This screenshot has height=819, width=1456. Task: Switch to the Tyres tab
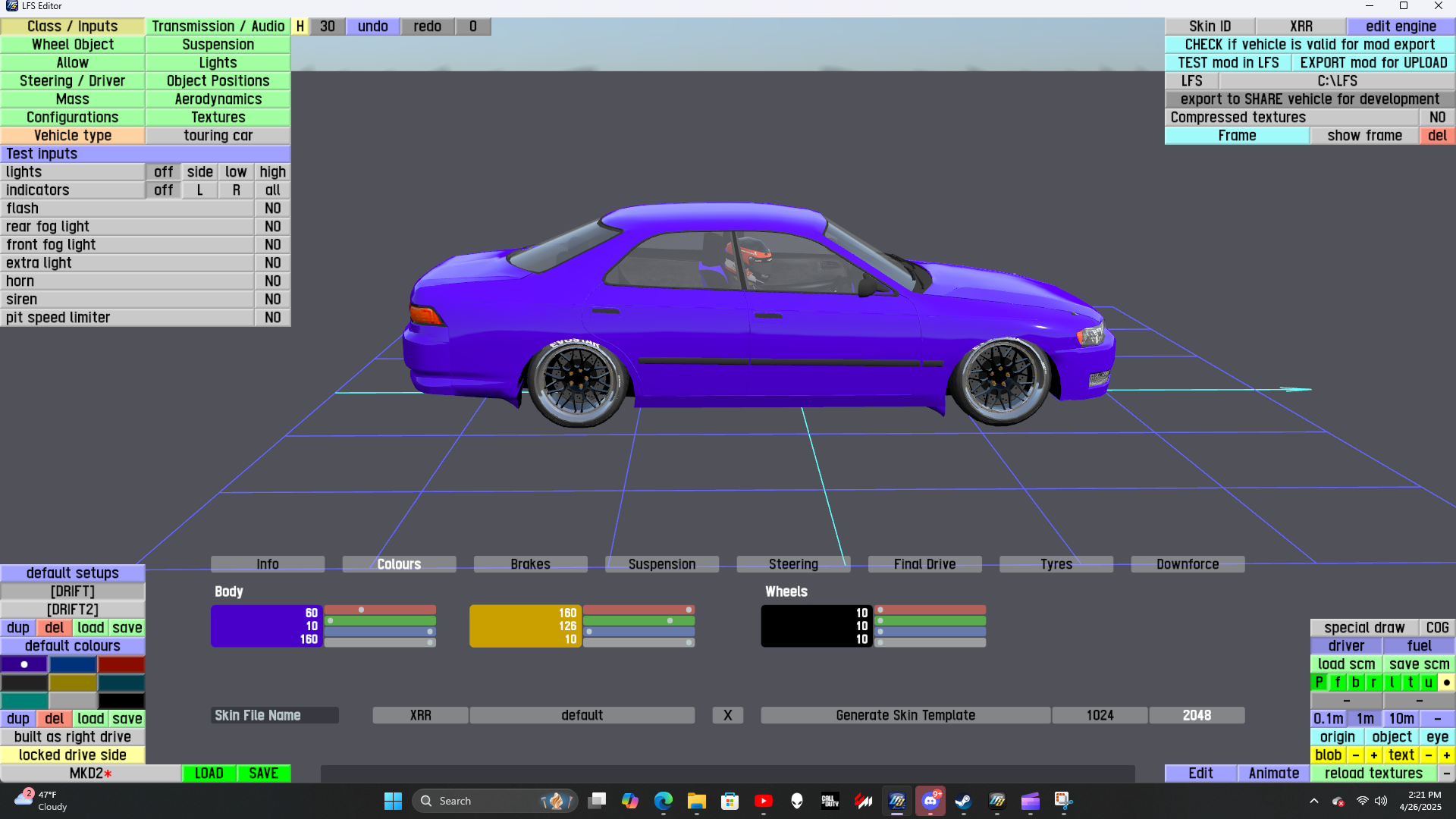1056,564
